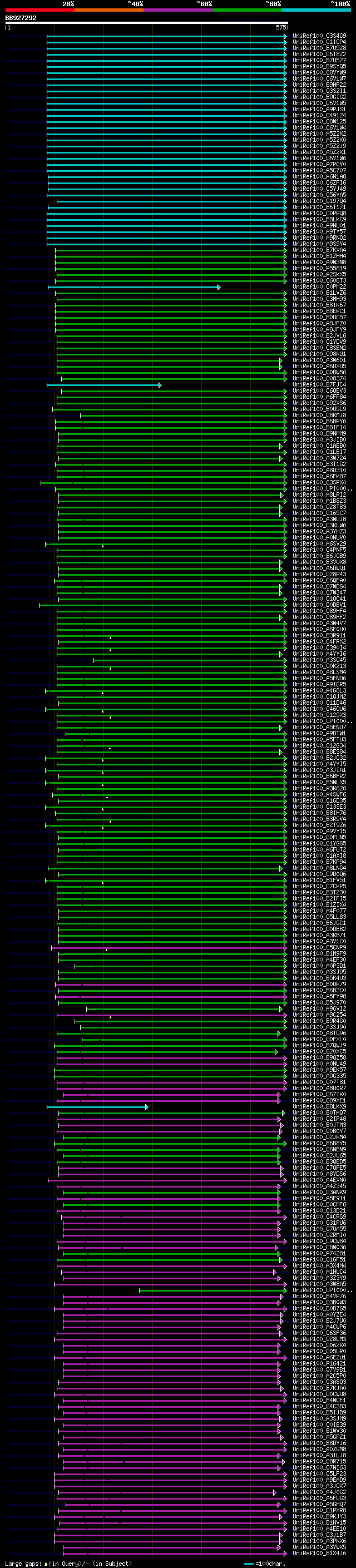This screenshot has width=356, height=1568.
Task: Click the cyan ~100% legend color bar
Action: tap(316, 10)
